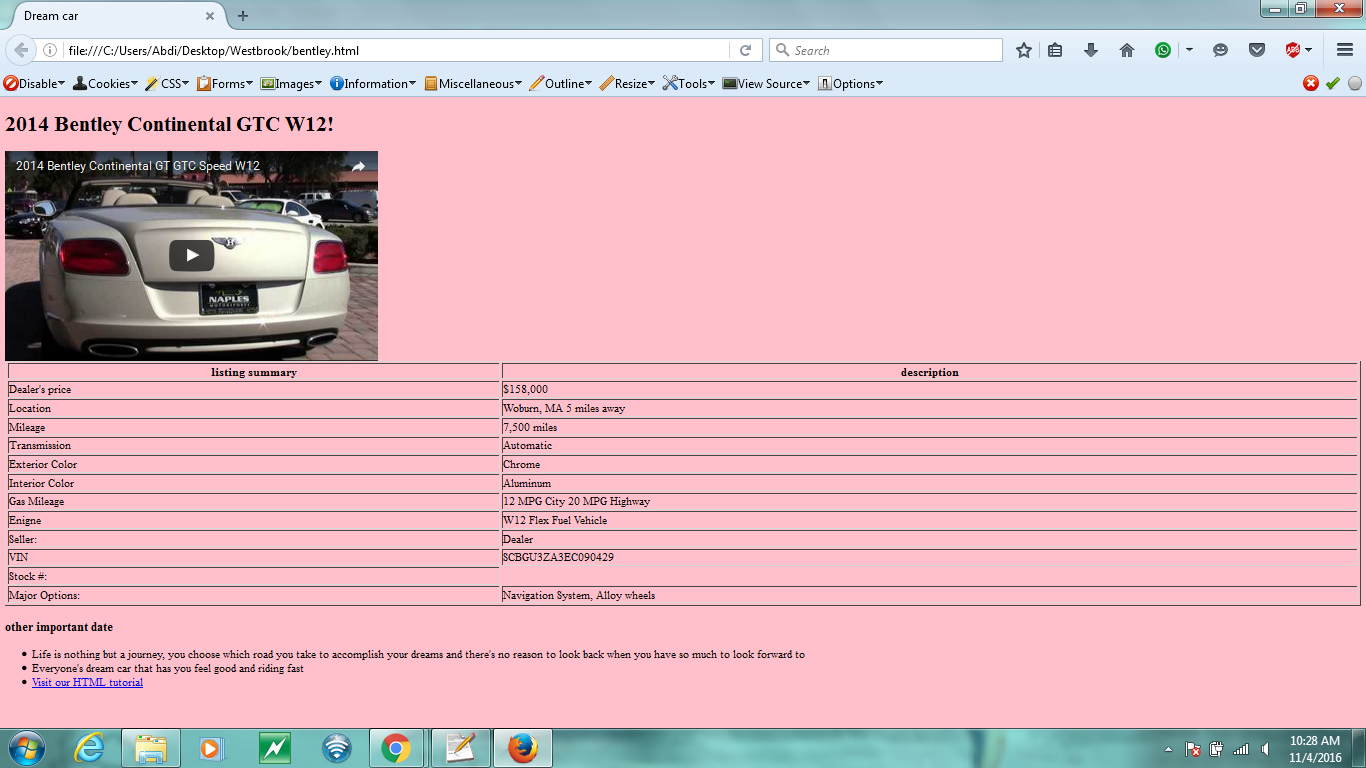The image size is (1366, 768).
Task: Open a new tab with plus button
Action: pyautogui.click(x=243, y=16)
